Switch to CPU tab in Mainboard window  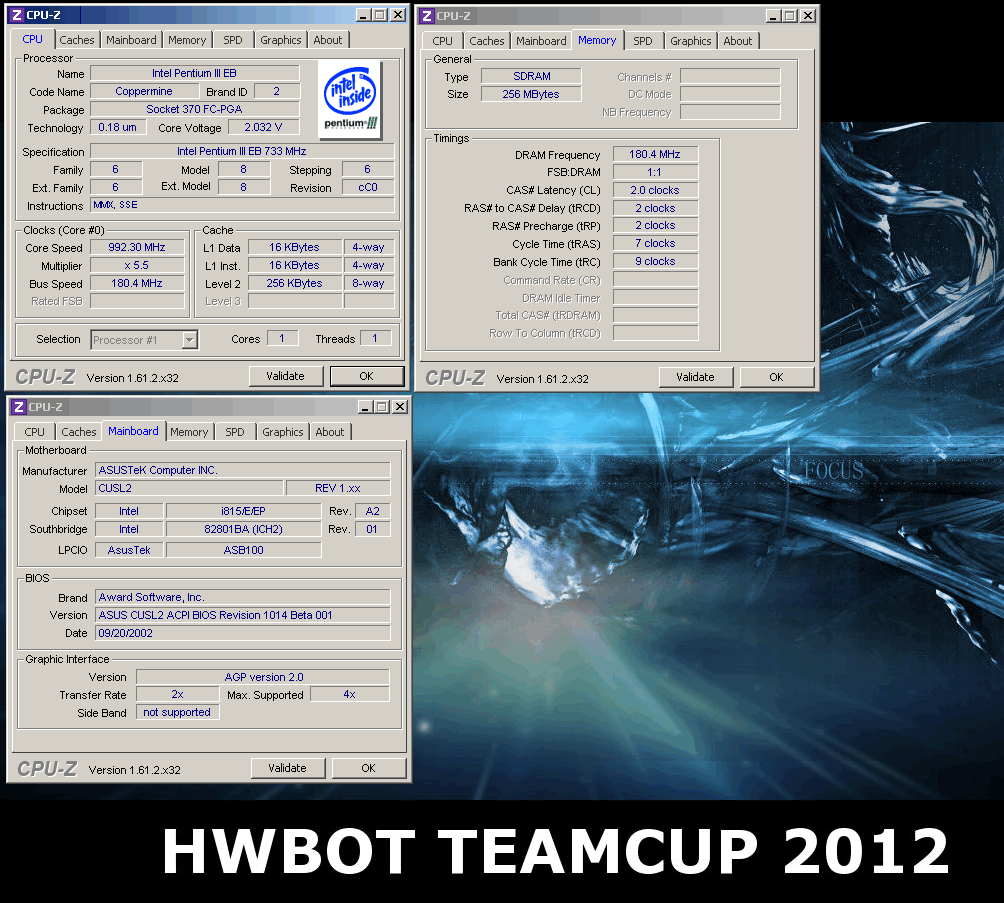[x=35, y=432]
